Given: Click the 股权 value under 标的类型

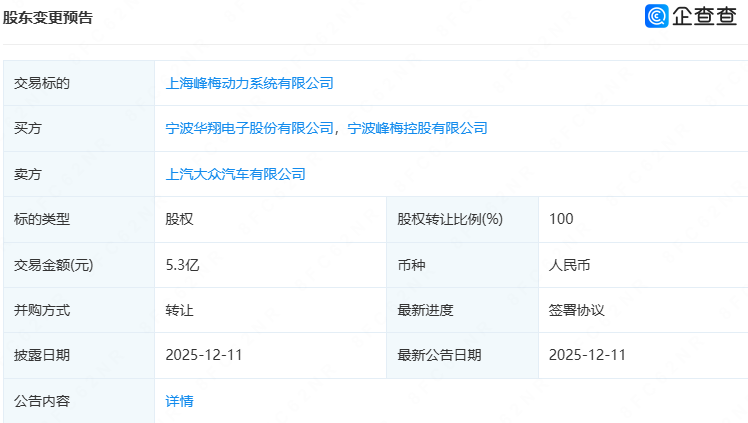Looking at the screenshot, I should (x=179, y=219).
